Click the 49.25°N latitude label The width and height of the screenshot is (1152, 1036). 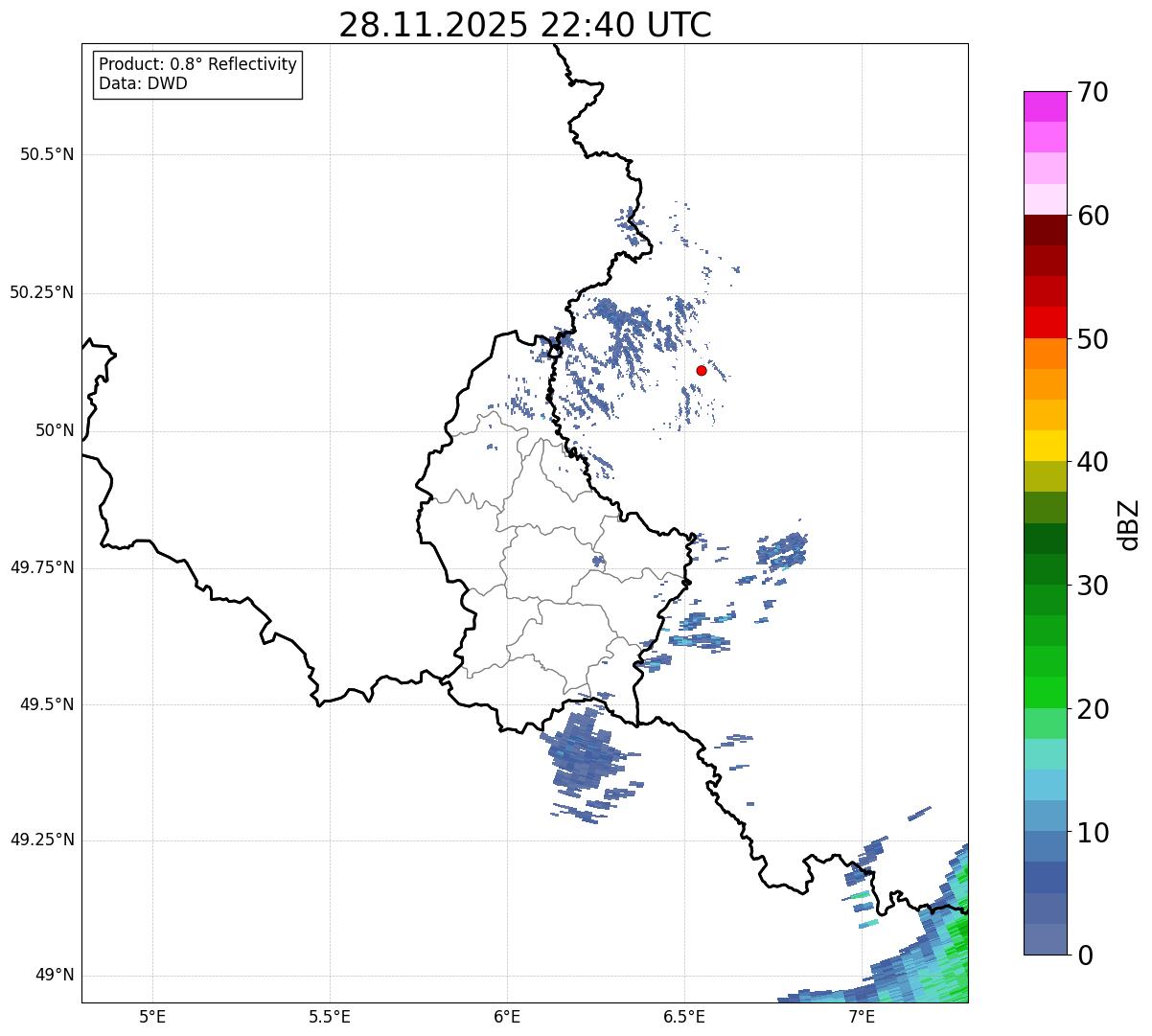point(42,840)
